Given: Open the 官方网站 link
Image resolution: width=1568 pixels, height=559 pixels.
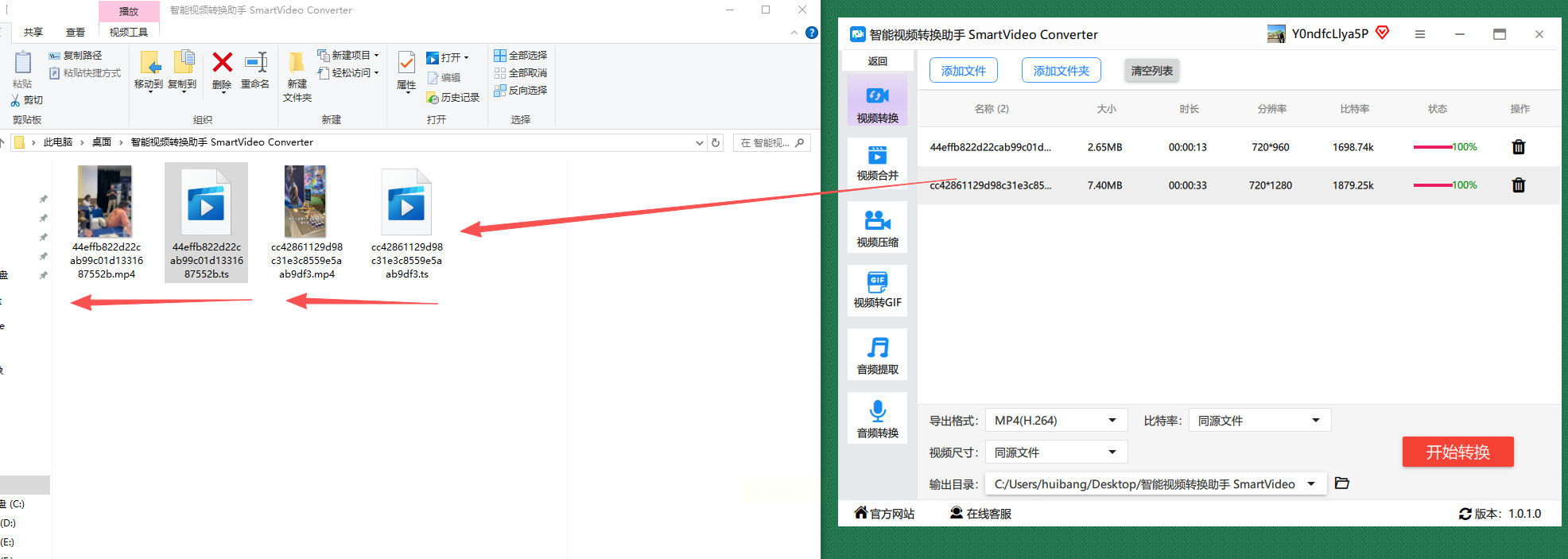Looking at the screenshot, I should 884,514.
